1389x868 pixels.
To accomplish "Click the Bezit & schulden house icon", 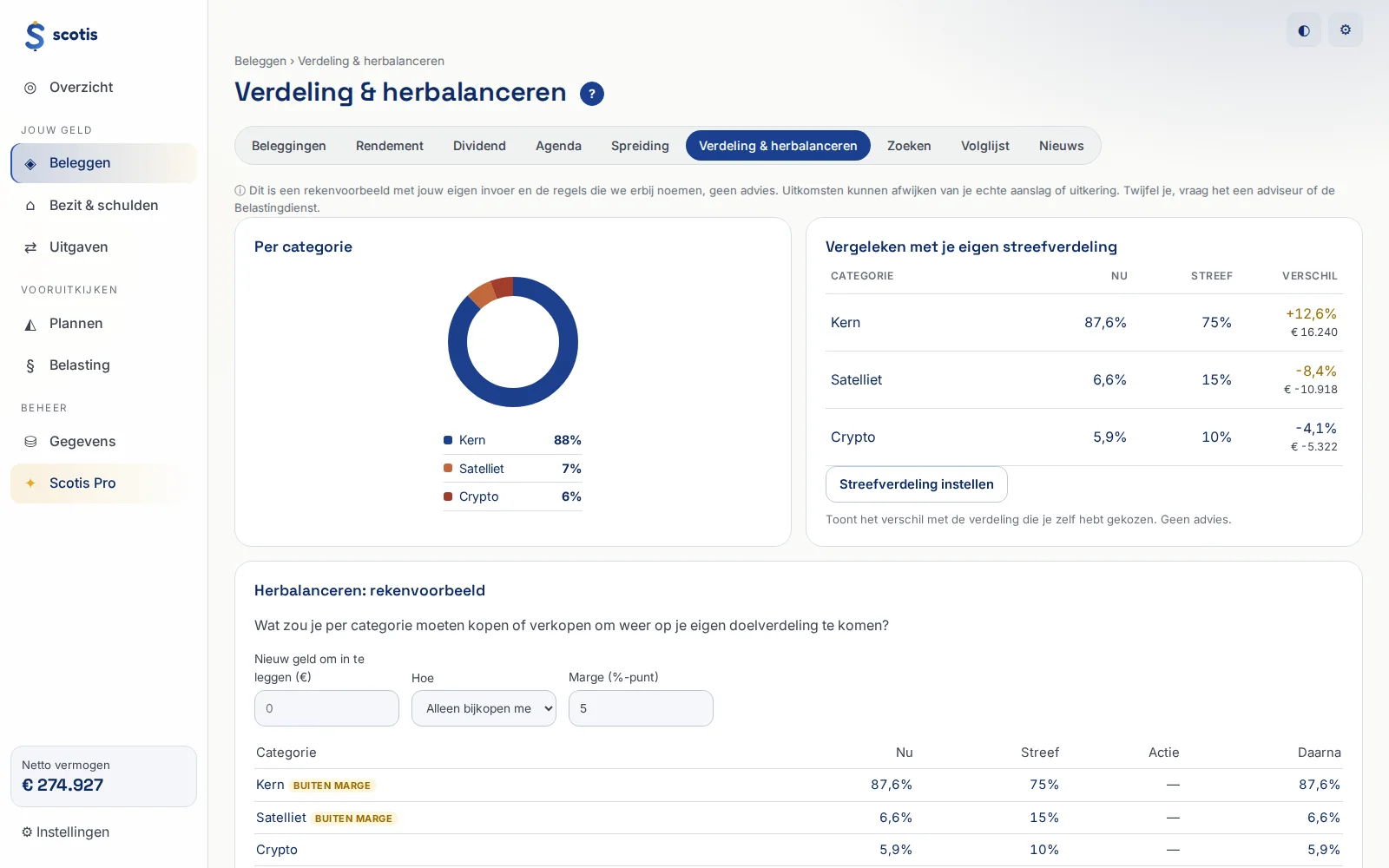I will pyautogui.click(x=30, y=206).
